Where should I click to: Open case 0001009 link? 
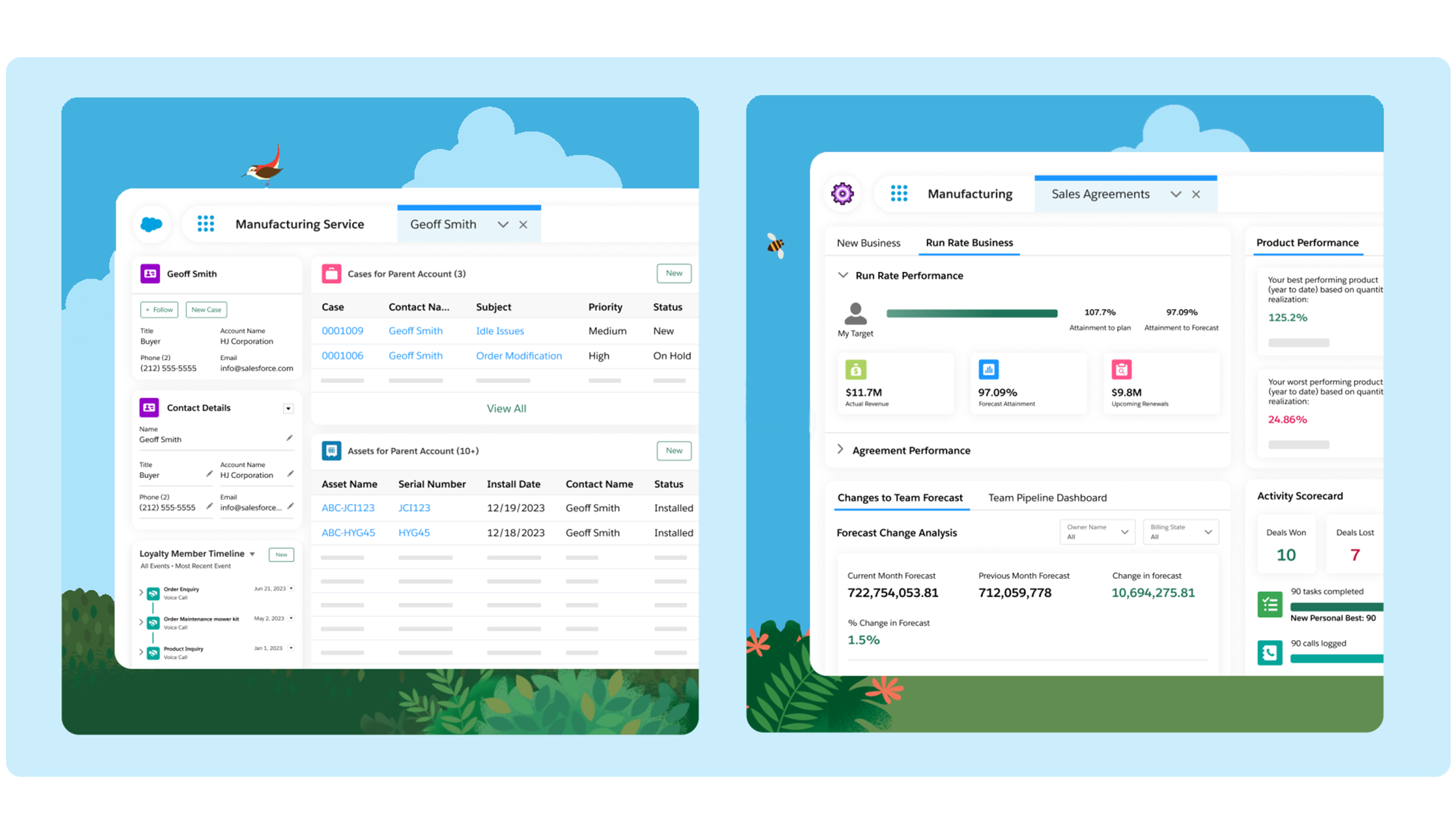[x=342, y=331]
